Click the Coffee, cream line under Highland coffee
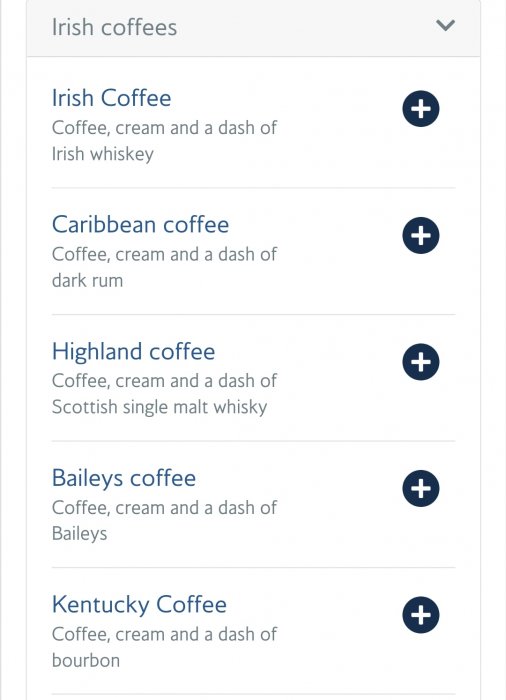 (164, 381)
